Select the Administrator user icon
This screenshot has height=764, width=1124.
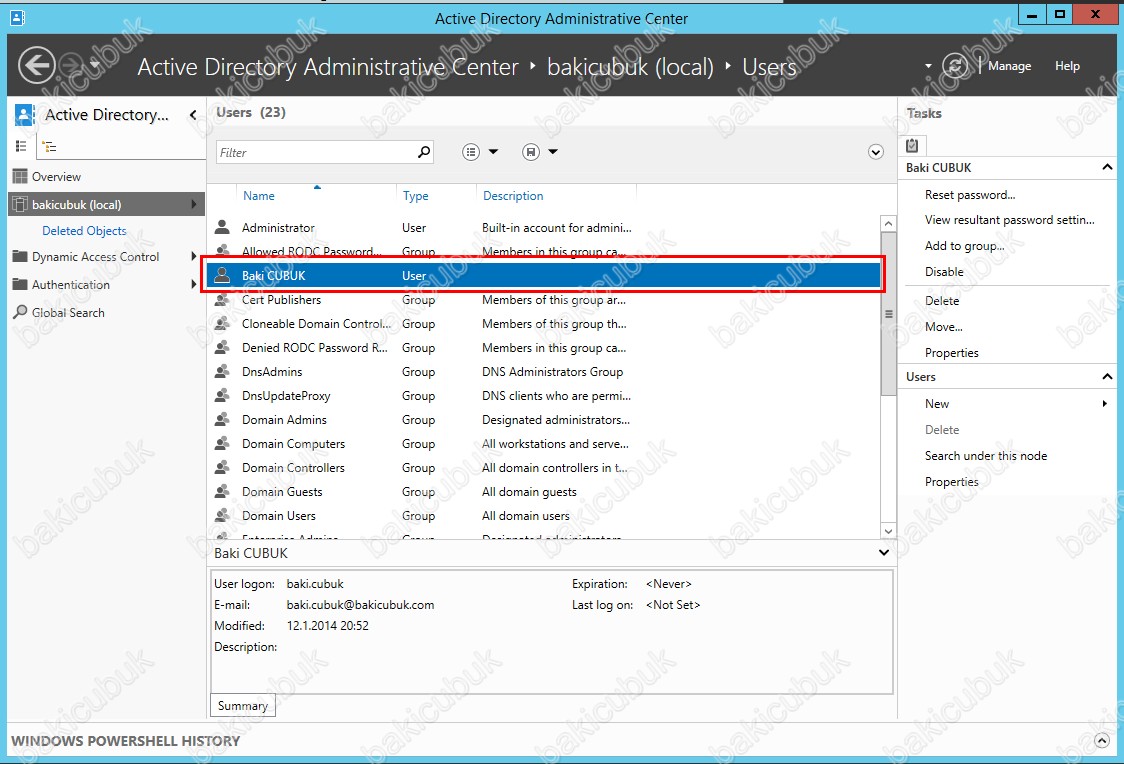222,227
